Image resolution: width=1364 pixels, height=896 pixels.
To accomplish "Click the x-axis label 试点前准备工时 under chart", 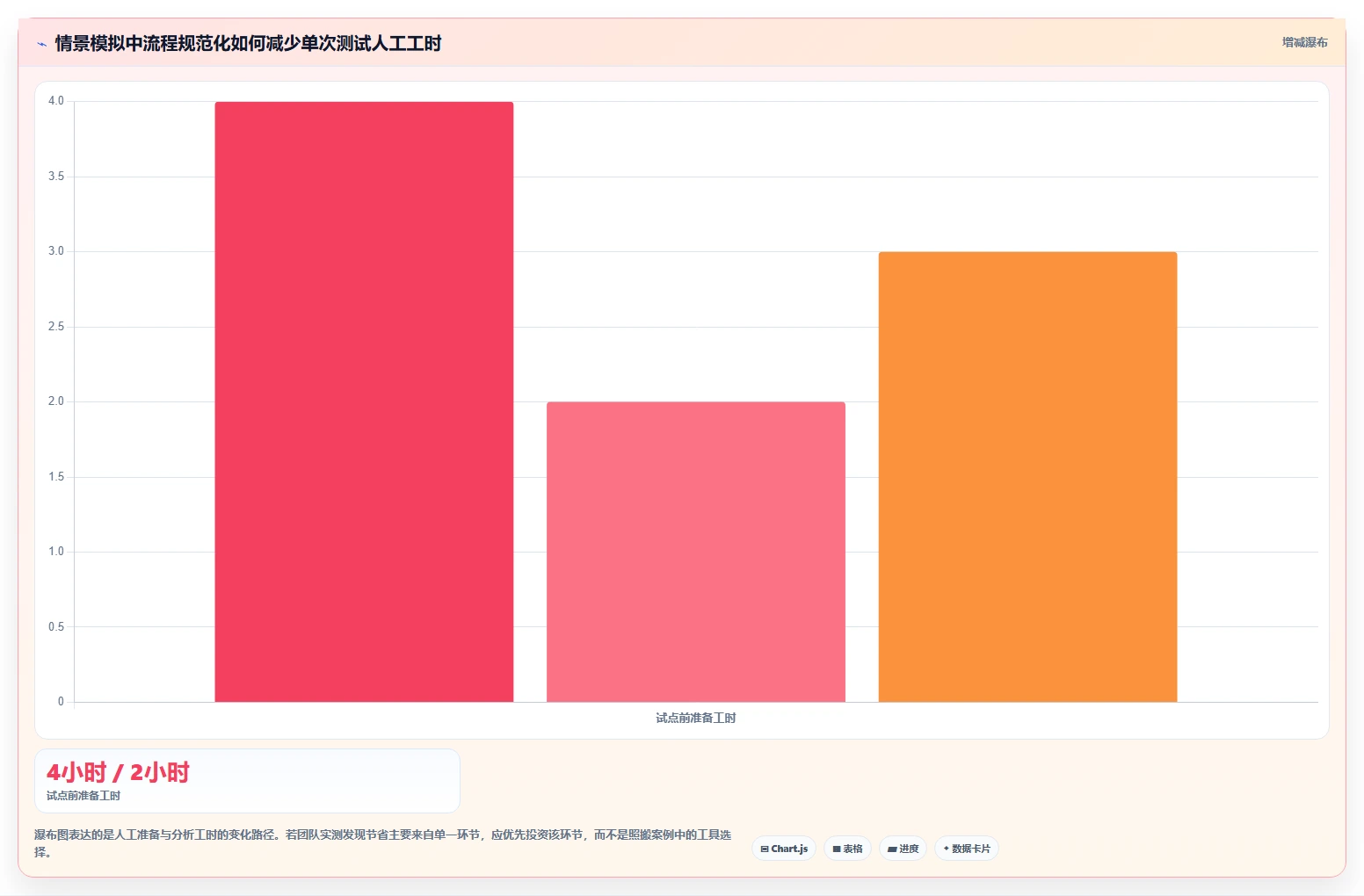I will (696, 718).
